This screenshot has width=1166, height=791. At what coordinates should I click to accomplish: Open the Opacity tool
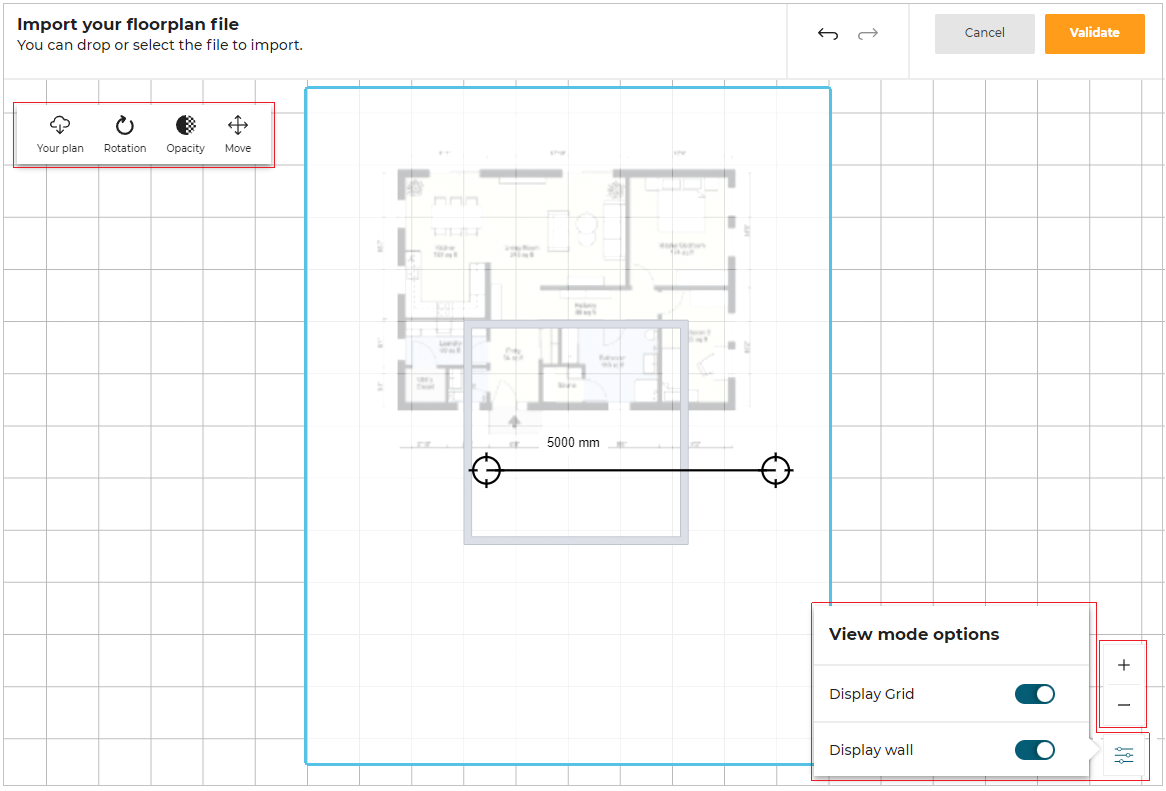tap(185, 131)
